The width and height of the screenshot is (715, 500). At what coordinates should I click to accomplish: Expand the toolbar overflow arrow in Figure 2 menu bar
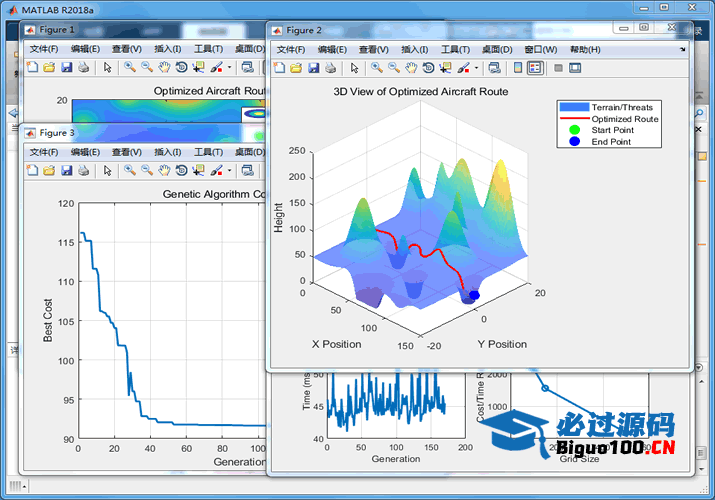coord(683,49)
